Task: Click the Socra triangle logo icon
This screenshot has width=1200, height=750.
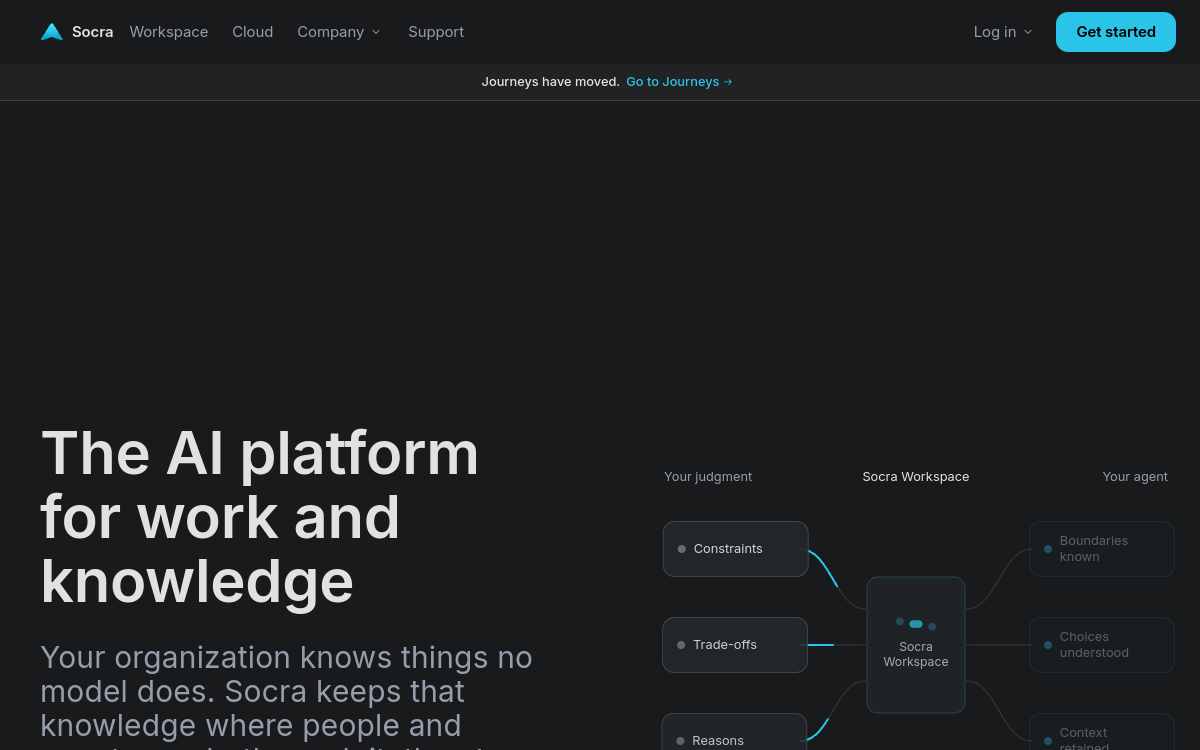Action: click(52, 32)
